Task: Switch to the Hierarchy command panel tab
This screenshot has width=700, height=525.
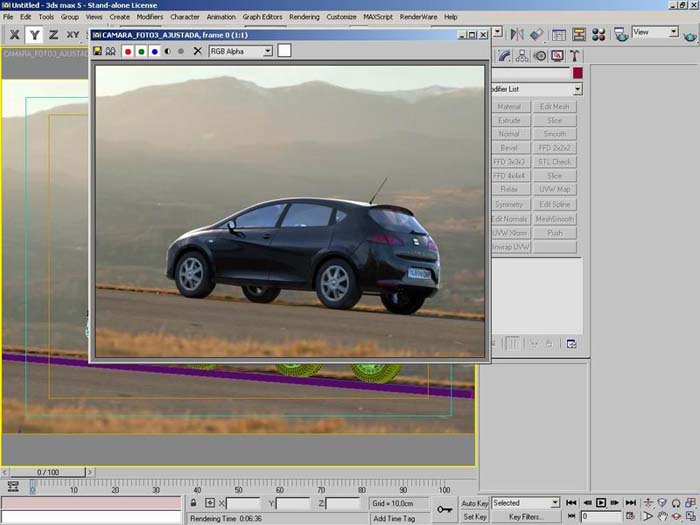Action: click(523, 56)
